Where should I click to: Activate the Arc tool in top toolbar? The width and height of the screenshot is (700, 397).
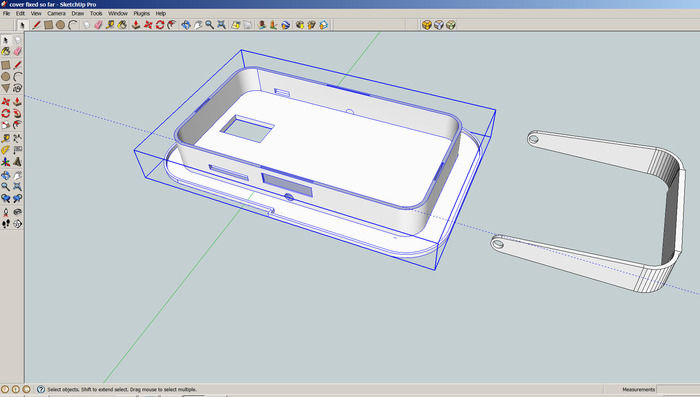(x=72, y=25)
